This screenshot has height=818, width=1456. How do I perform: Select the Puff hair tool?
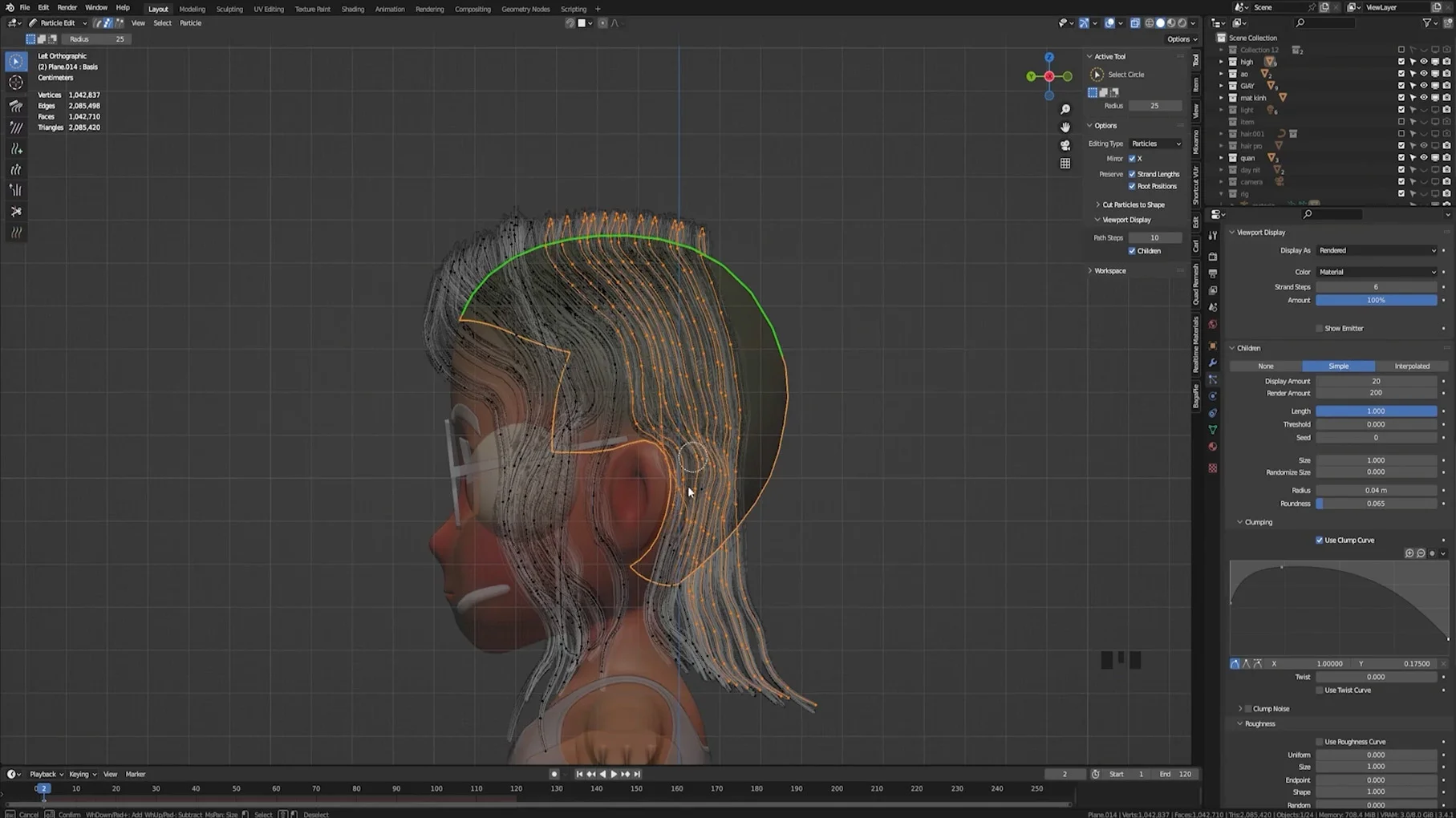[x=16, y=190]
